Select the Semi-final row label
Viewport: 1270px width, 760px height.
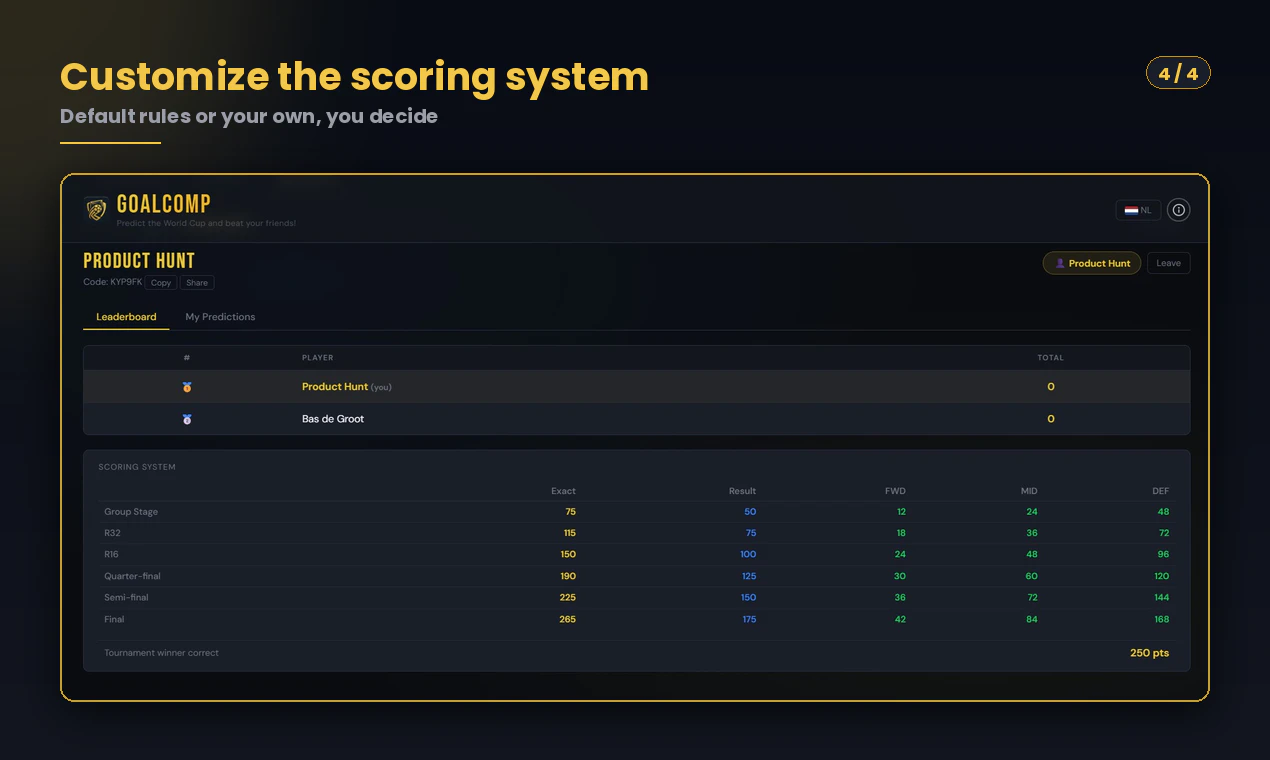pos(127,597)
